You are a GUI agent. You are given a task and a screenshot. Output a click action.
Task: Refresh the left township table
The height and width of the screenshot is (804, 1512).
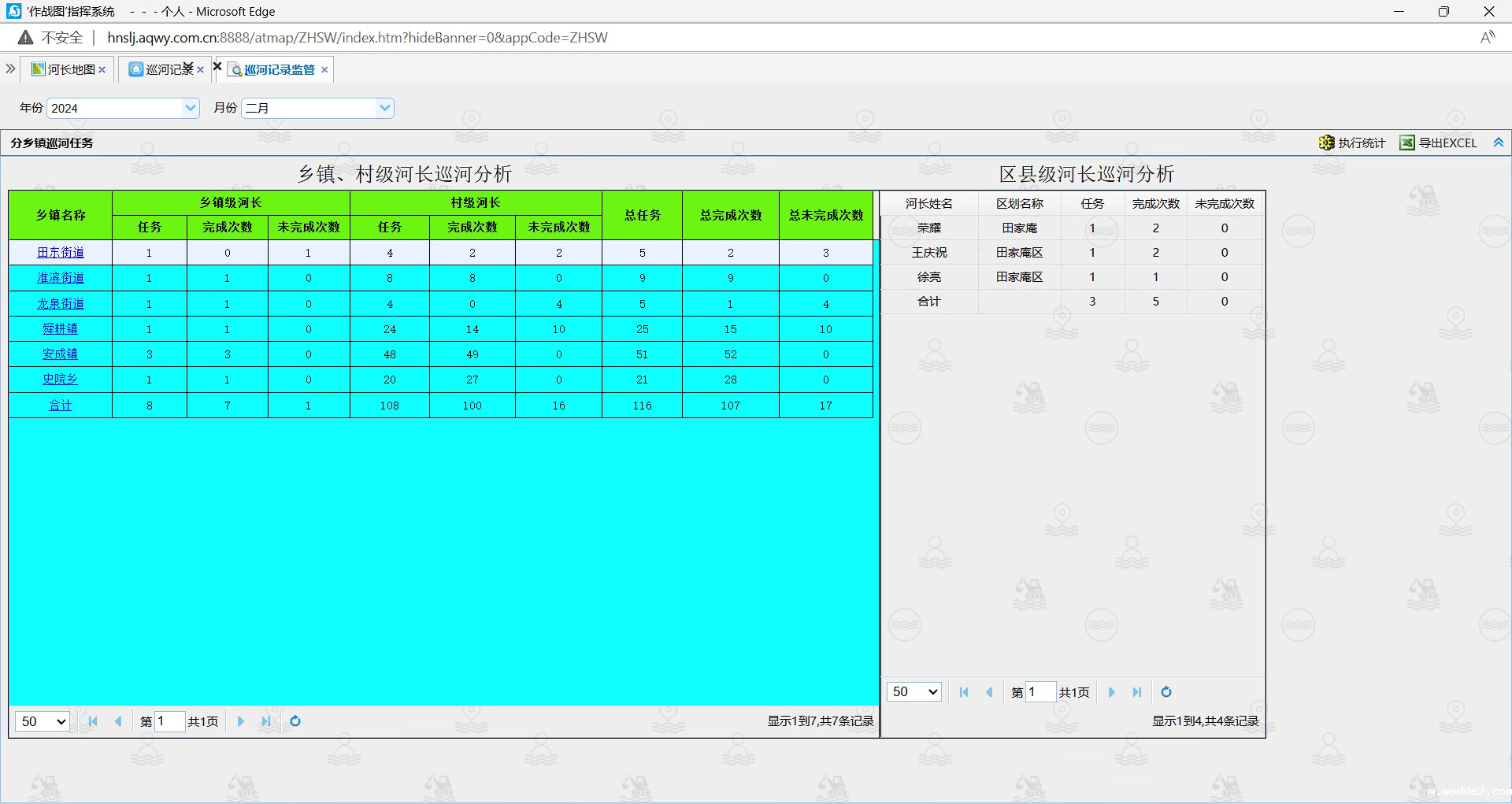point(295,721)
